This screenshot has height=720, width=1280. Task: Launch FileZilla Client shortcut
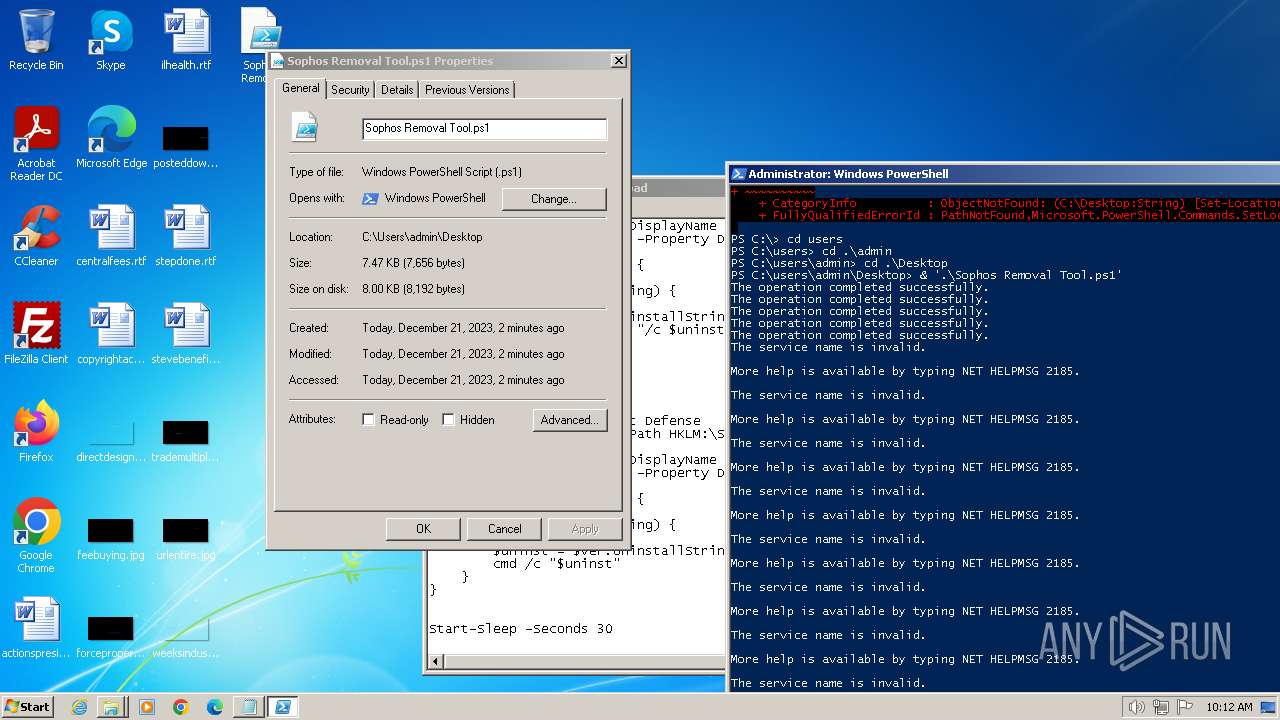[36, 334]
